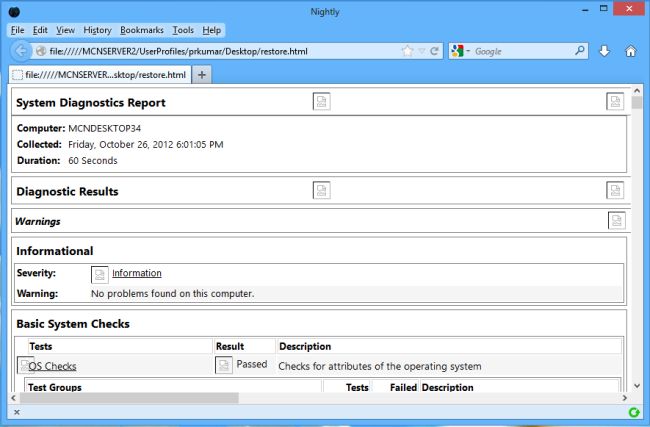Open the bookmarks dropdown arrow next to star
Screen dimensions: 650x427
[x=422, y=51]
